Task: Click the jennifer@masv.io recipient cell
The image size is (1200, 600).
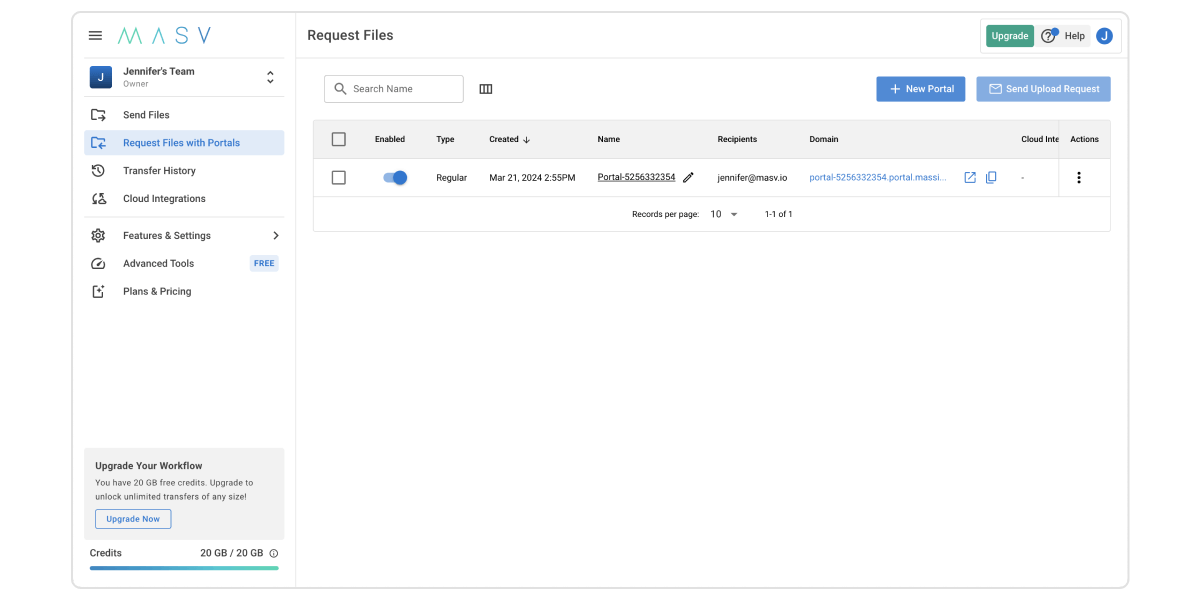Action: [x=752, y=178]
